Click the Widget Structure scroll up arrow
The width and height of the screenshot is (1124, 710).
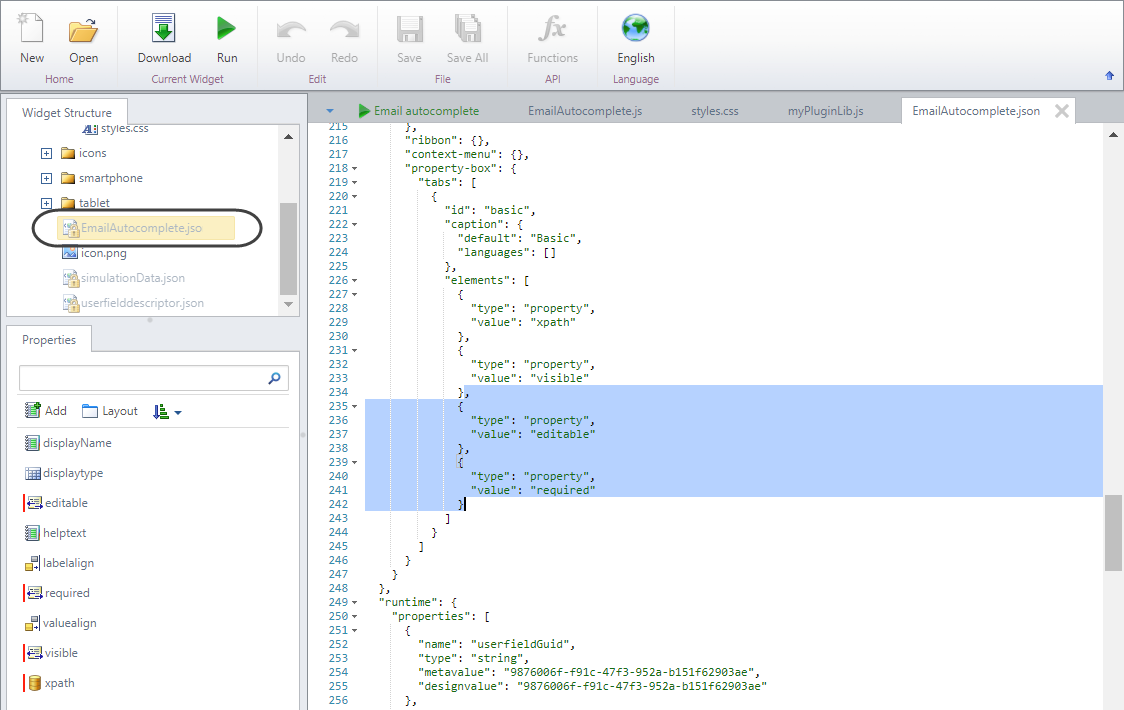click(288, 136)
